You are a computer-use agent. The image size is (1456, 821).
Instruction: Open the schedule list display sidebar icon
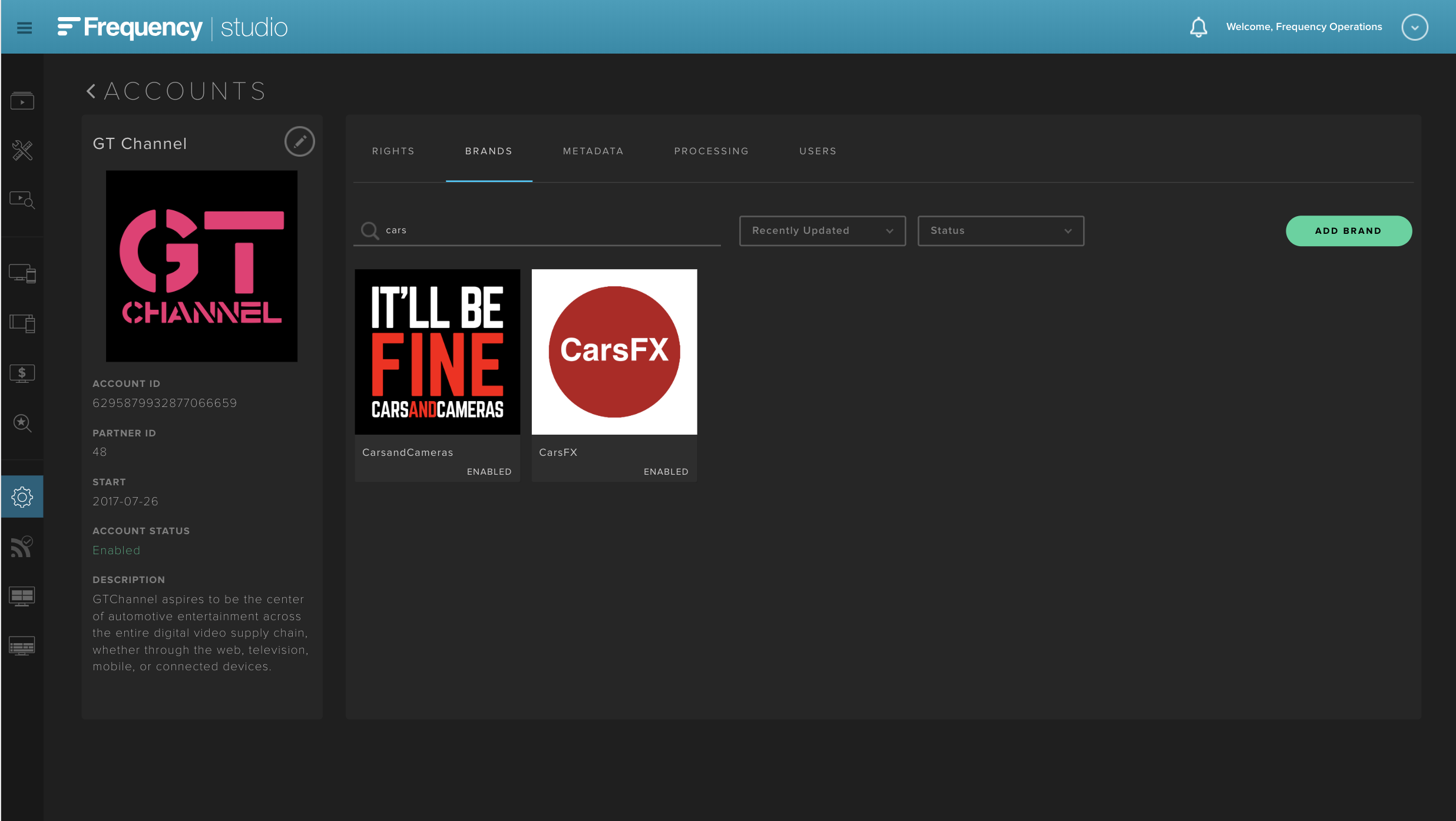coord(22,646)
